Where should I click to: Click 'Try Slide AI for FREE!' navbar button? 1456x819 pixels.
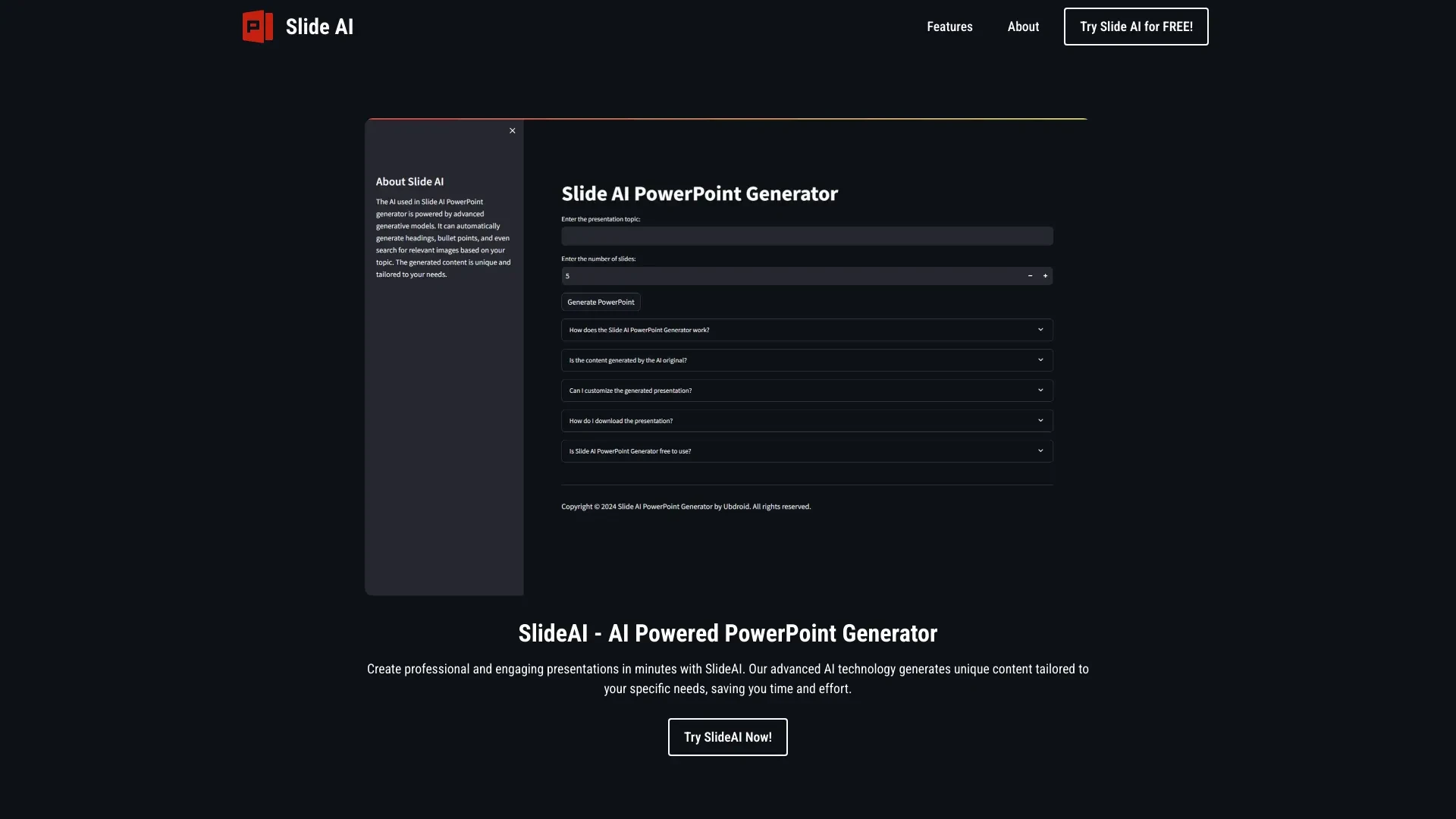coord(1136,27)
